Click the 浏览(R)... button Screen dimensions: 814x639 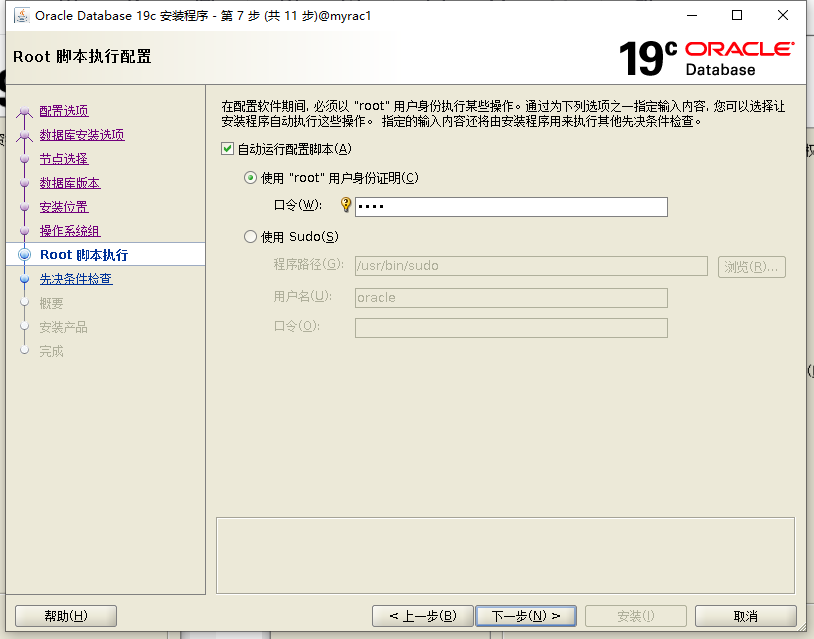pos(752,267)
